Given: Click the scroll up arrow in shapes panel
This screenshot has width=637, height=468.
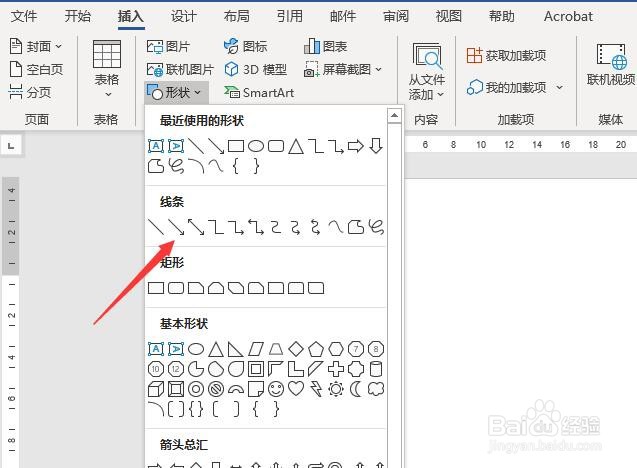Looking at the screenshot, I should tap(394, 116).
